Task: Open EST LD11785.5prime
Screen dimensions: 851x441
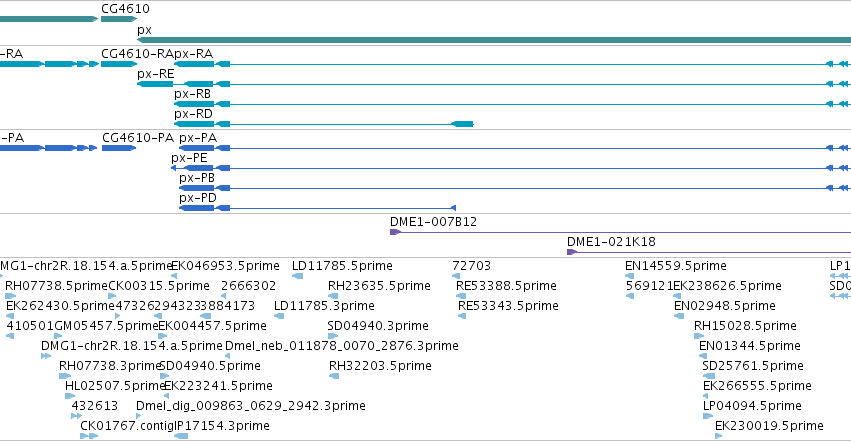Action: coord(342,266)
